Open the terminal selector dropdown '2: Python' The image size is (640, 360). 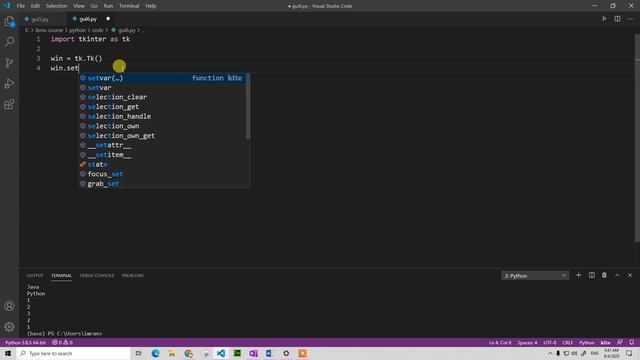(x=535, y=276)
